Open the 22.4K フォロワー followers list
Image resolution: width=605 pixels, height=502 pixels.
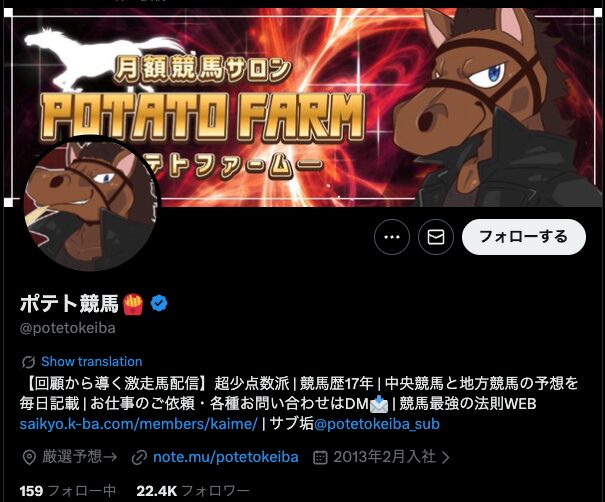[193, 491]
